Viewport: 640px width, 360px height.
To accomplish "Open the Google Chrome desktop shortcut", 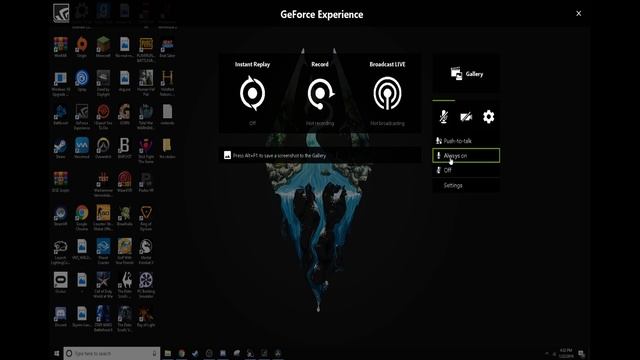I will point(82,218).
